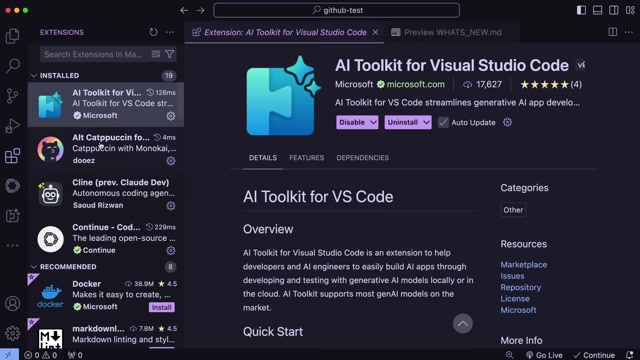Click the scroll-to-top round button

click(463, 324)
